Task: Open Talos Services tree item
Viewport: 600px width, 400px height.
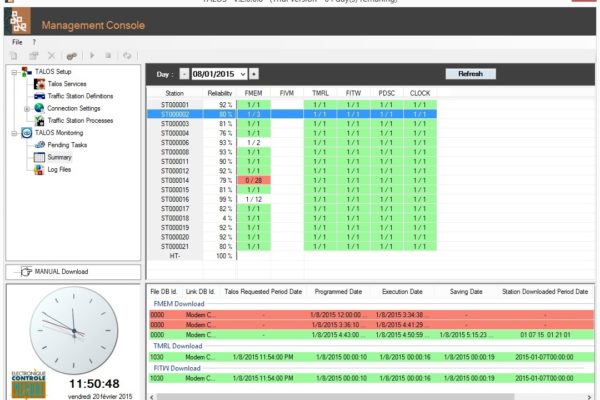Action: point(67,84)
